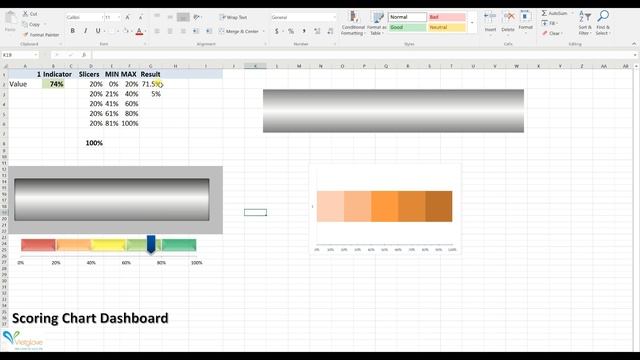The image size is (640, 360).
Task: Expand the cell styles gallery
Action: pos(472,22)
